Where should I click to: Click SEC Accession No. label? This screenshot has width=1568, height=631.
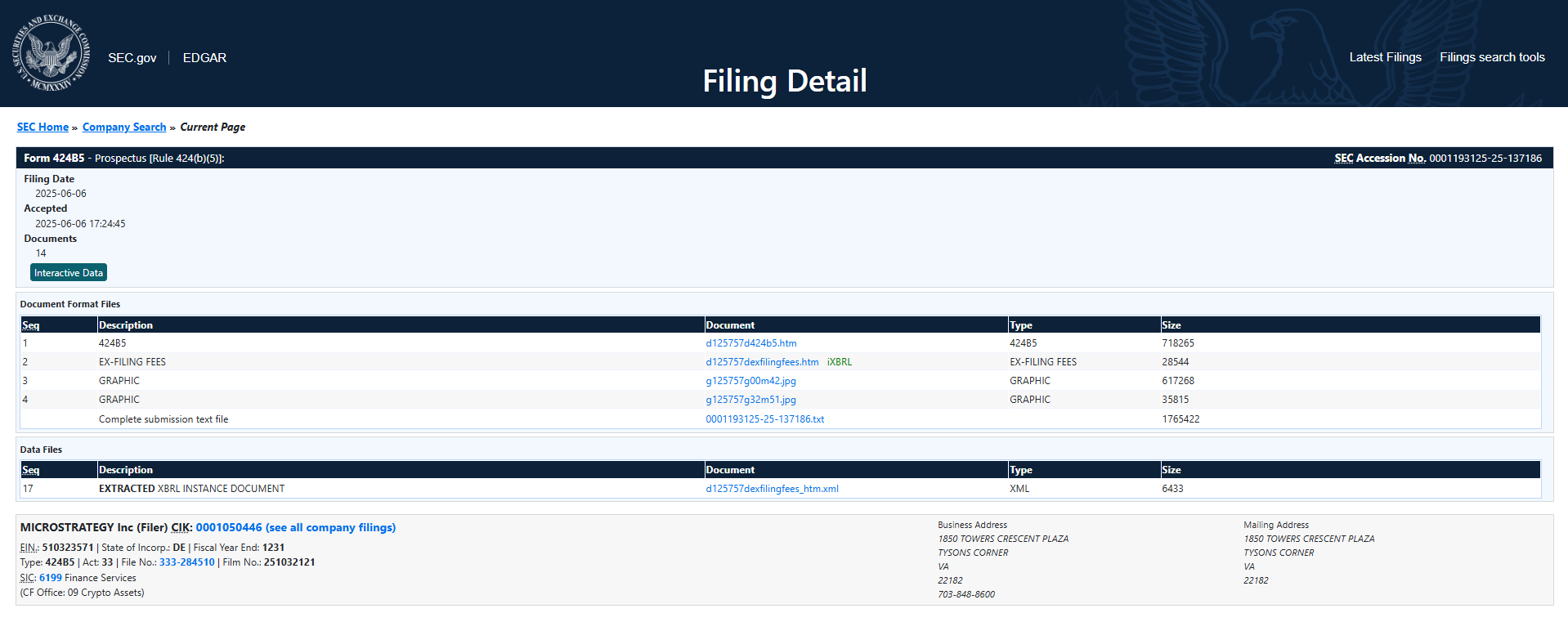click(1379, 159)
